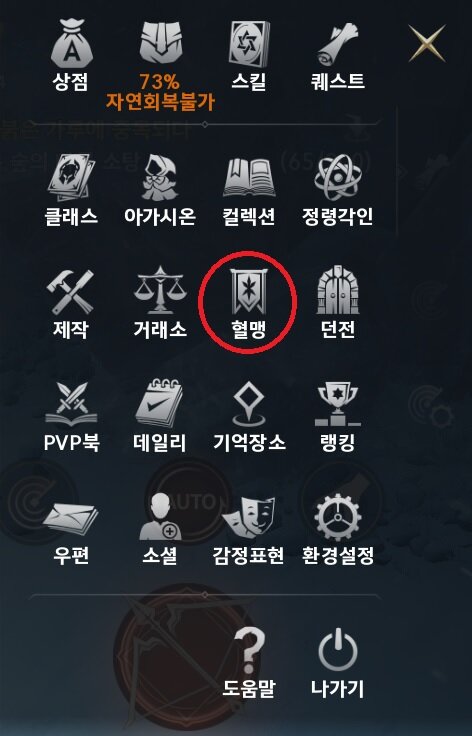Click the 나가기 power button
This screenshot has width=472, height=736.
pyautogui.click(x=338, y=651)
